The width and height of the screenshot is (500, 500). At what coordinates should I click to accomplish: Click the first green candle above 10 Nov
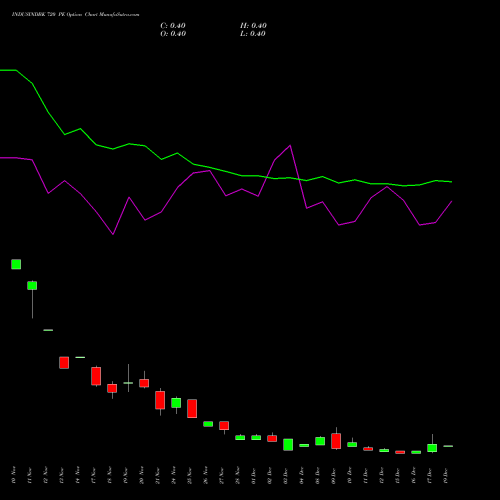(16, 264)
